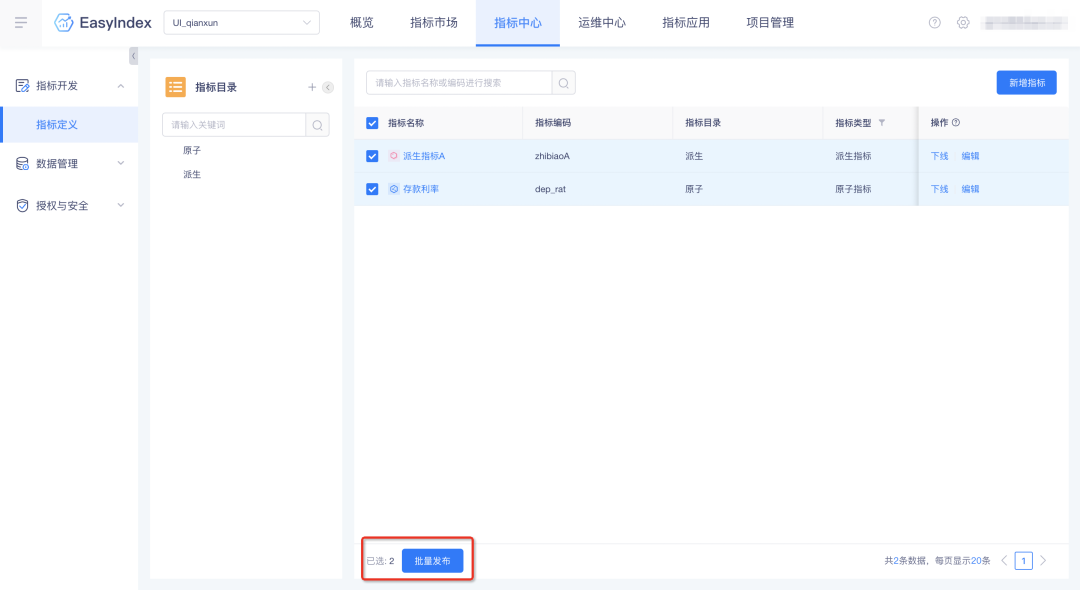Viewport: 1080px width, 590px height.
Task: Click the catalog keyword search icon
Action: click(x=318, y=125)
